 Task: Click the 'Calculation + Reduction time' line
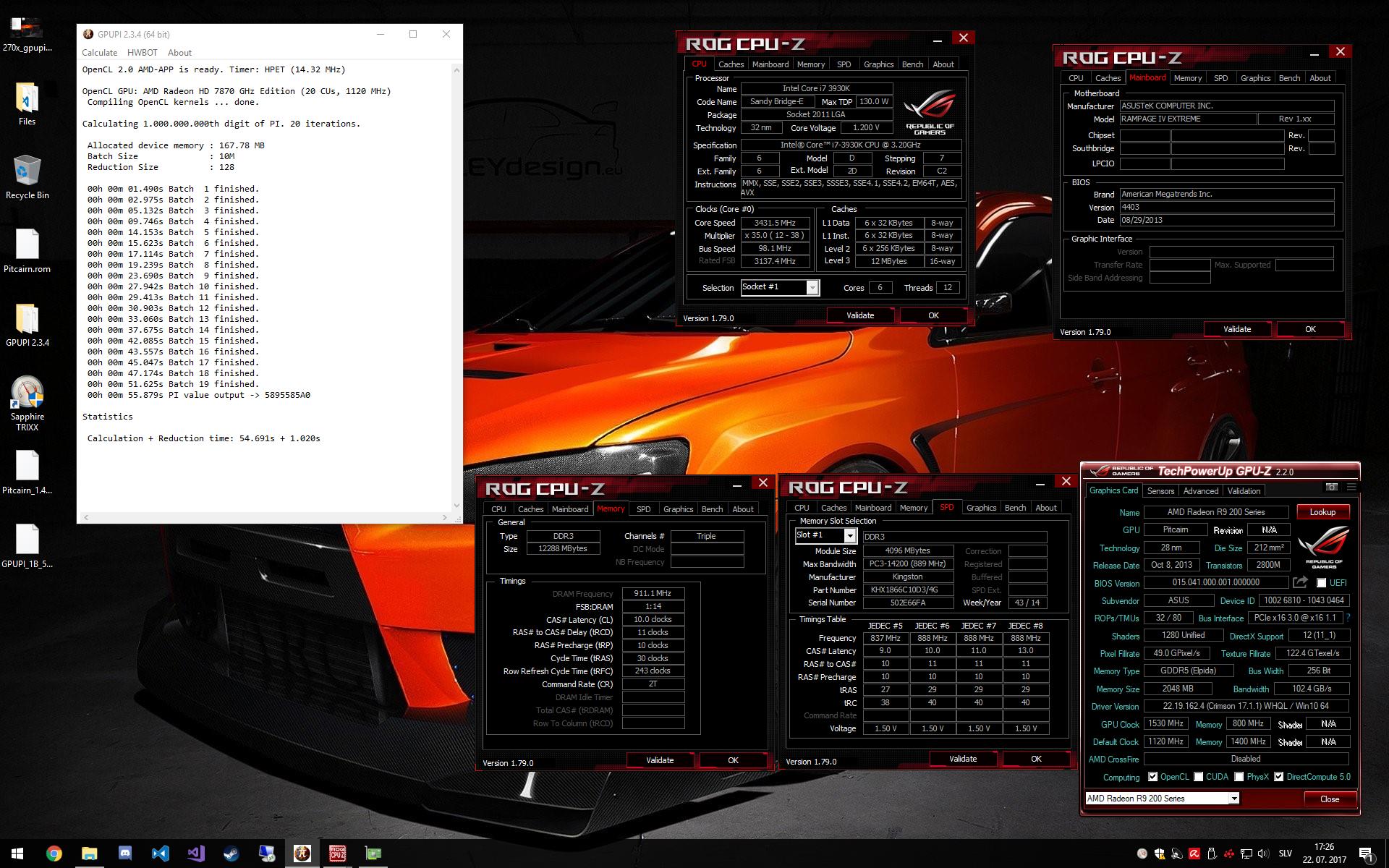[x=203, y=438]
